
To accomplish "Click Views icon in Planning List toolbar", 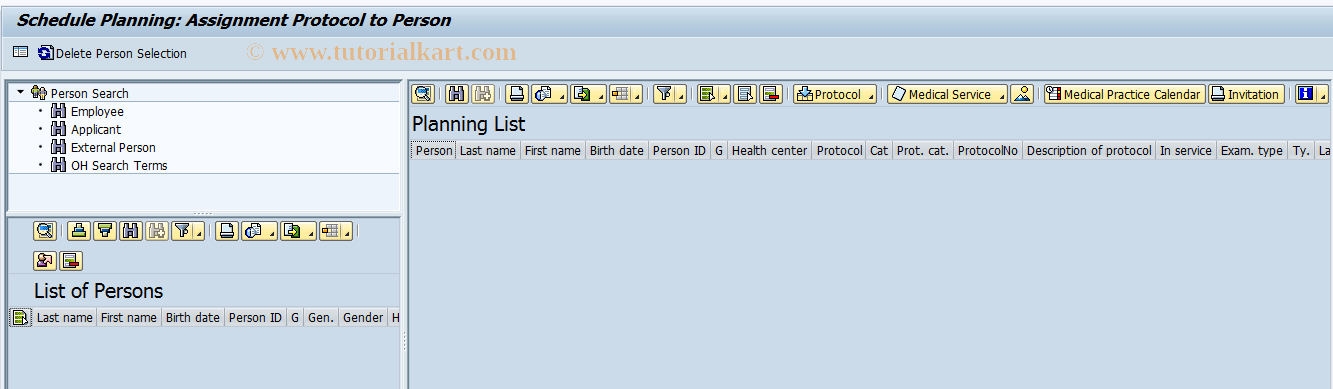I will click(543, 94).
